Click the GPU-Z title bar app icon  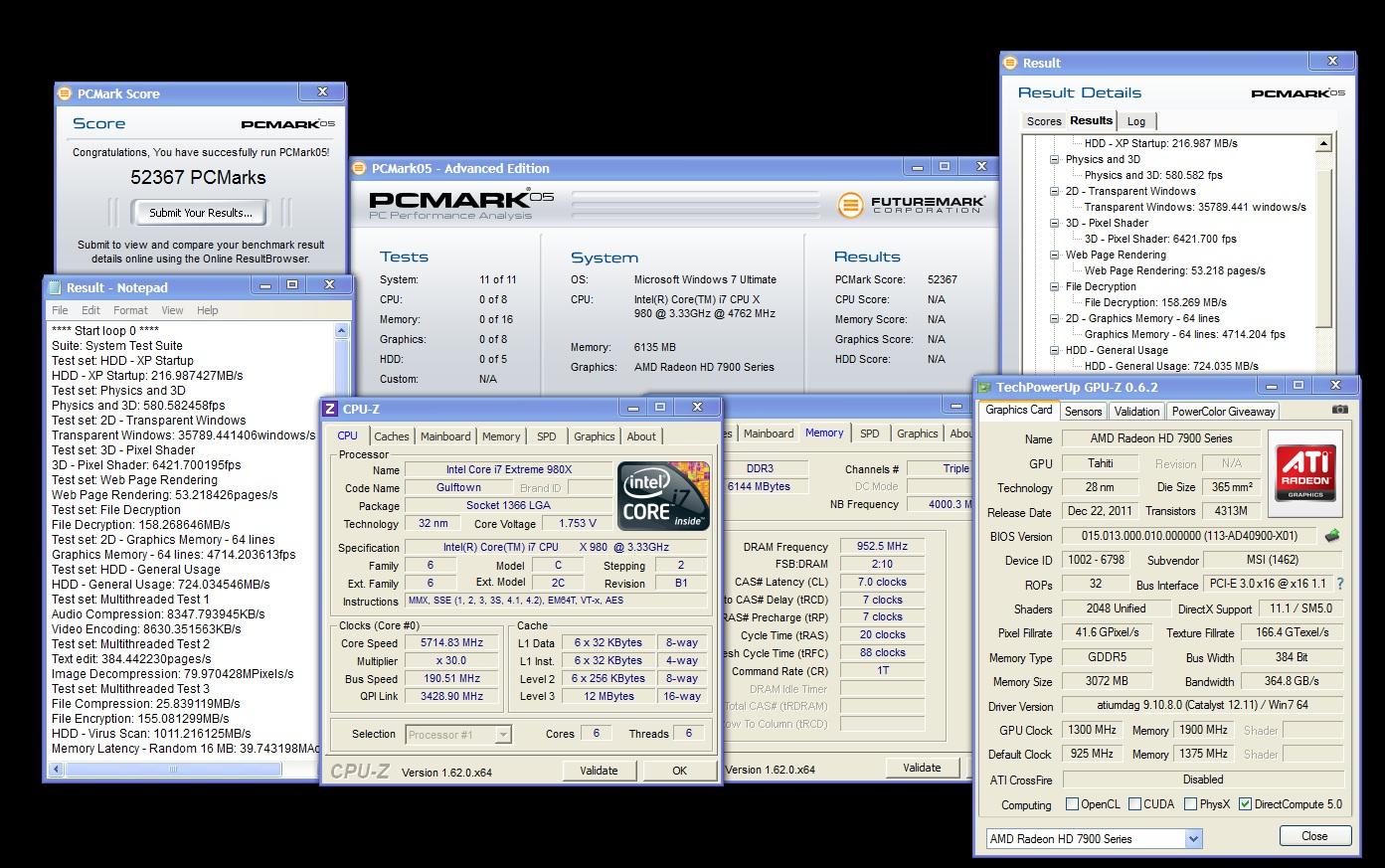tap(984, 387)
